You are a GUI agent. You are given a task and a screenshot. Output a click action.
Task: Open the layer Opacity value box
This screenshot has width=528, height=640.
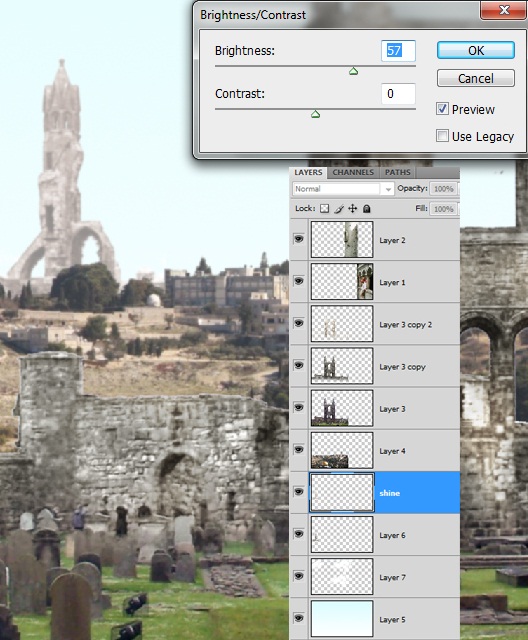point(444,189)
